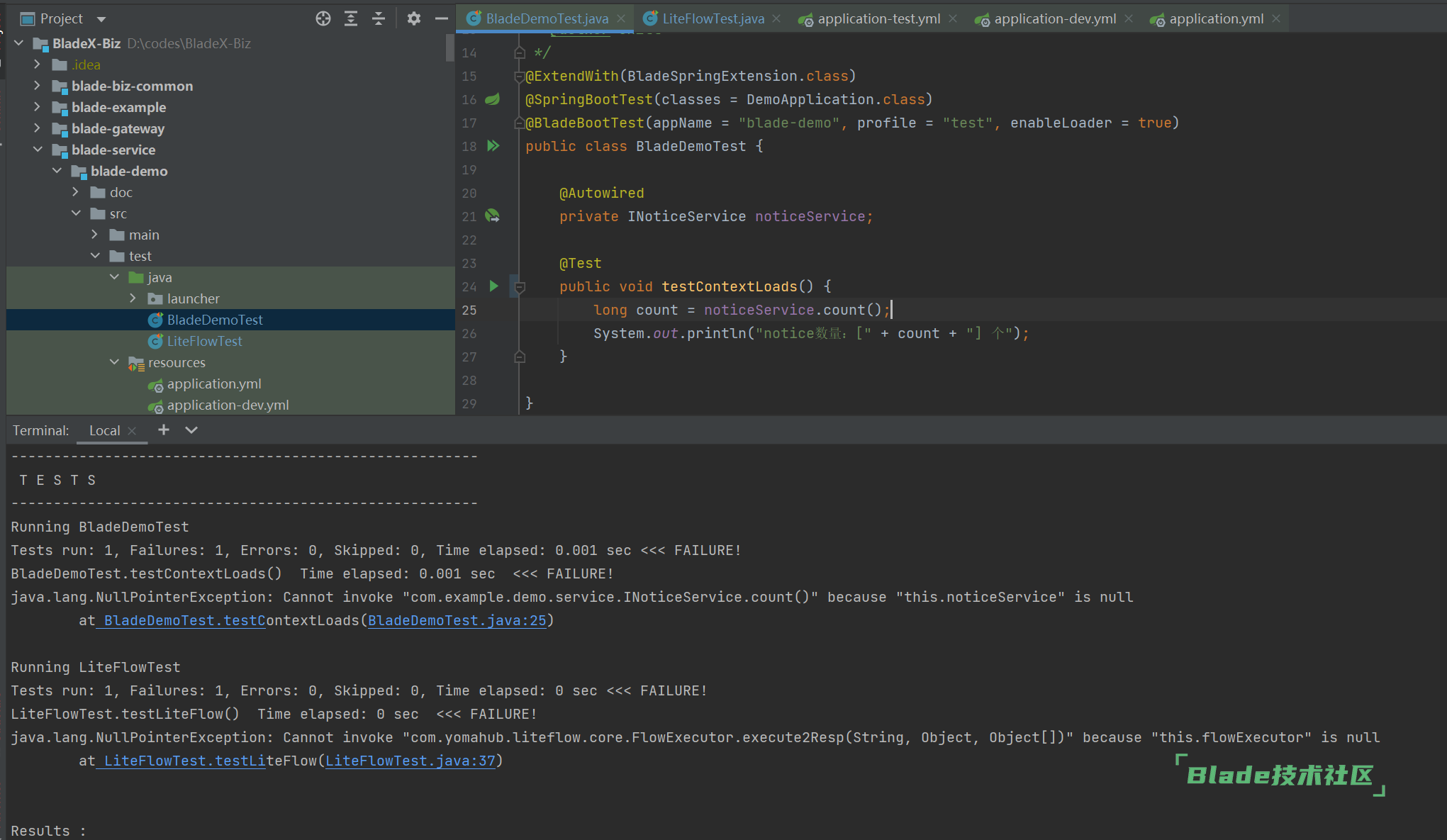1447x840 pixels.
Task: Collapse the blade-service module
Action: click(38, 150)
